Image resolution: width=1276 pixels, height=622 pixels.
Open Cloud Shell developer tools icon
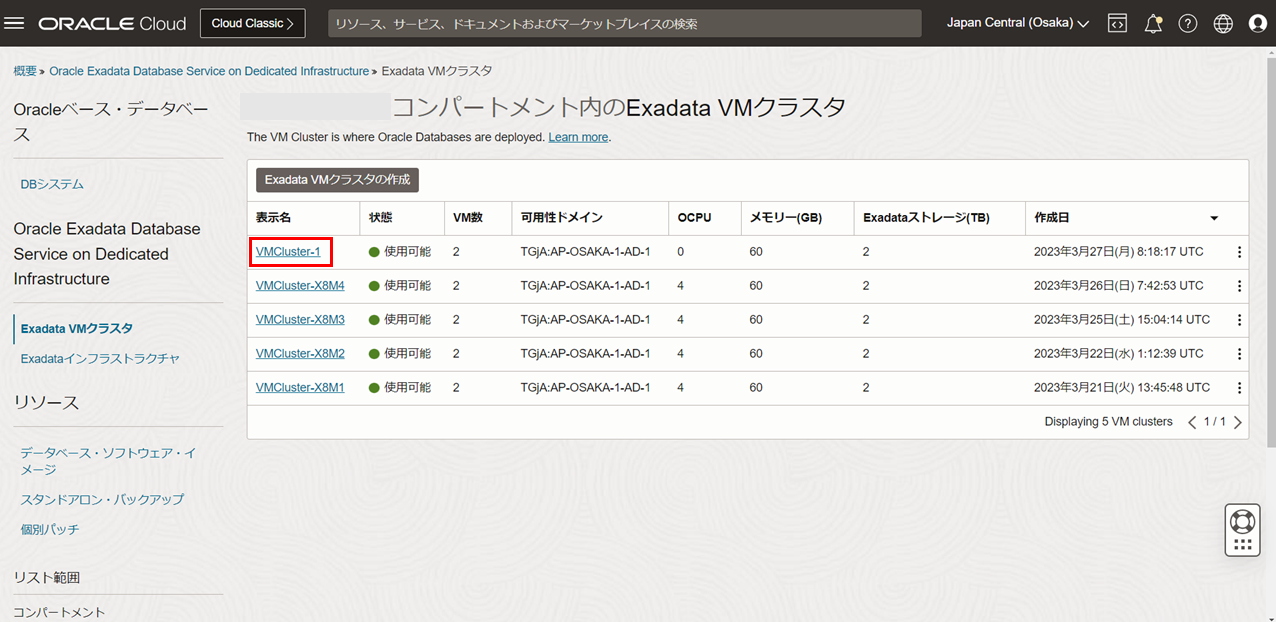click(x=1118, y=23)
